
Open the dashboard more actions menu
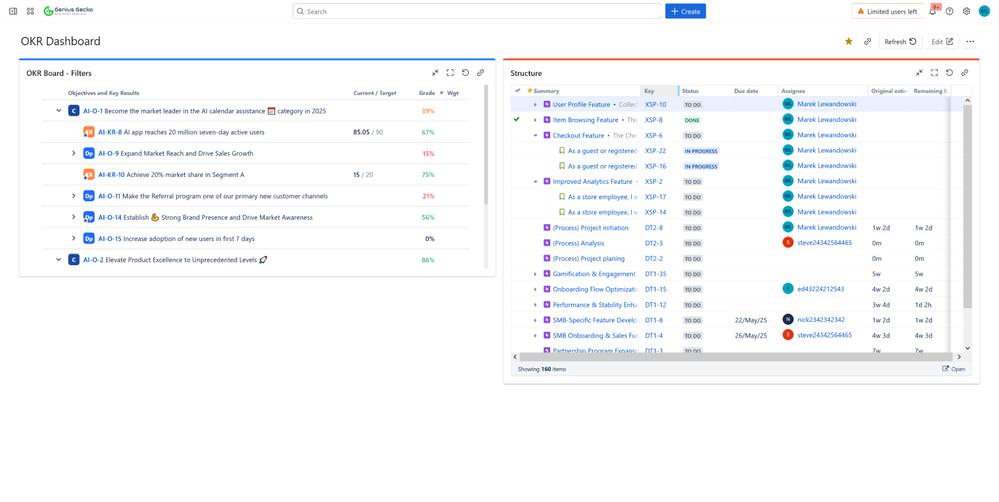point(970,41)
